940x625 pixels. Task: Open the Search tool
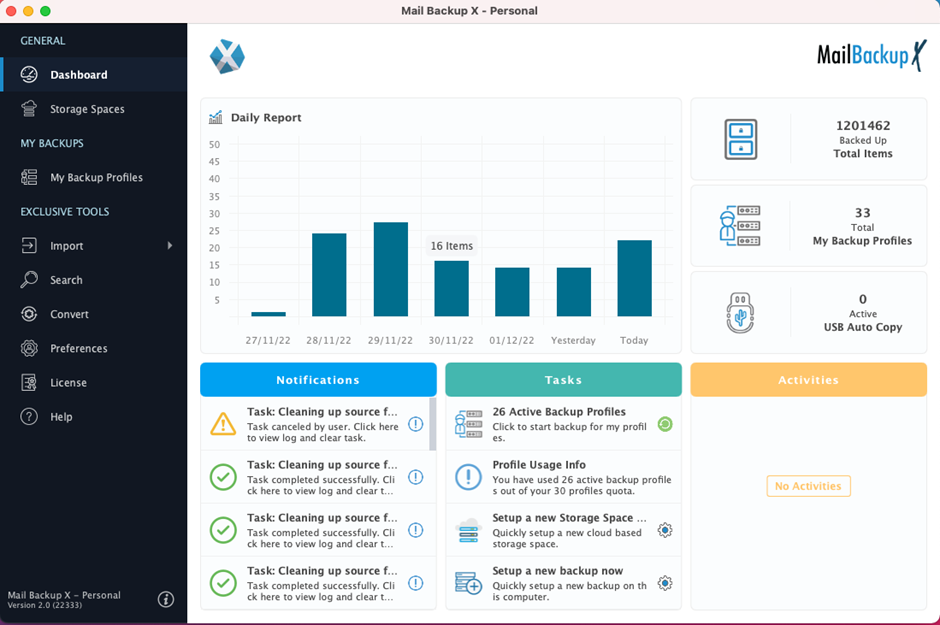[94, 279]
